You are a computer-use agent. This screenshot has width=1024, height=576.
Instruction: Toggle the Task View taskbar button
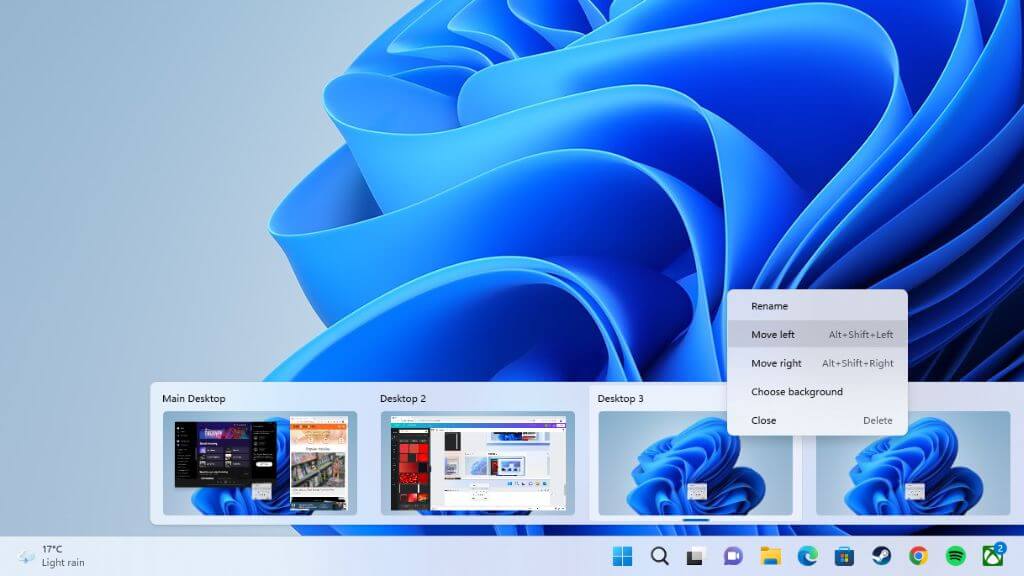pos(696,556)
